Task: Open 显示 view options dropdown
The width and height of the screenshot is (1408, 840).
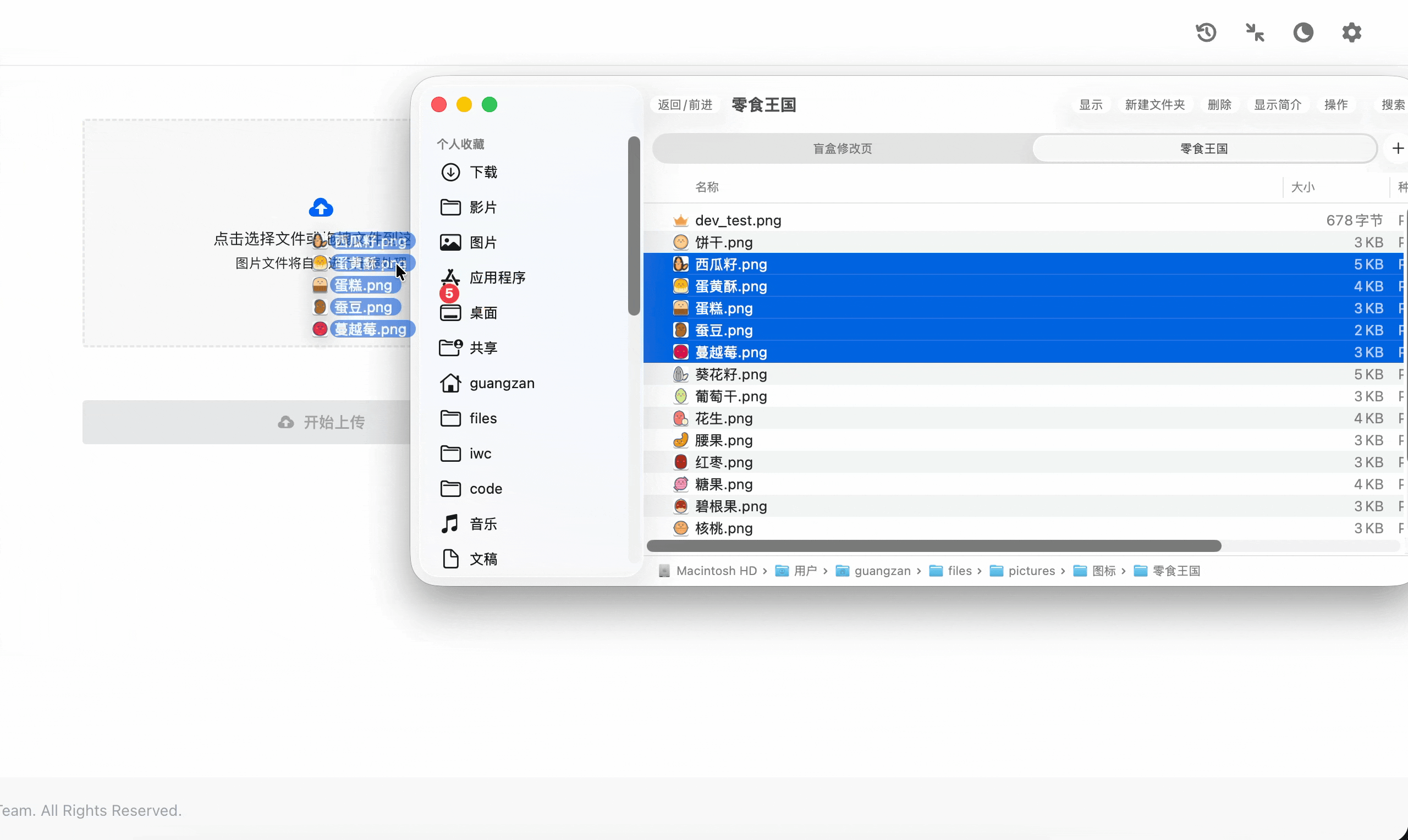Action: (x=1091, y=104)
